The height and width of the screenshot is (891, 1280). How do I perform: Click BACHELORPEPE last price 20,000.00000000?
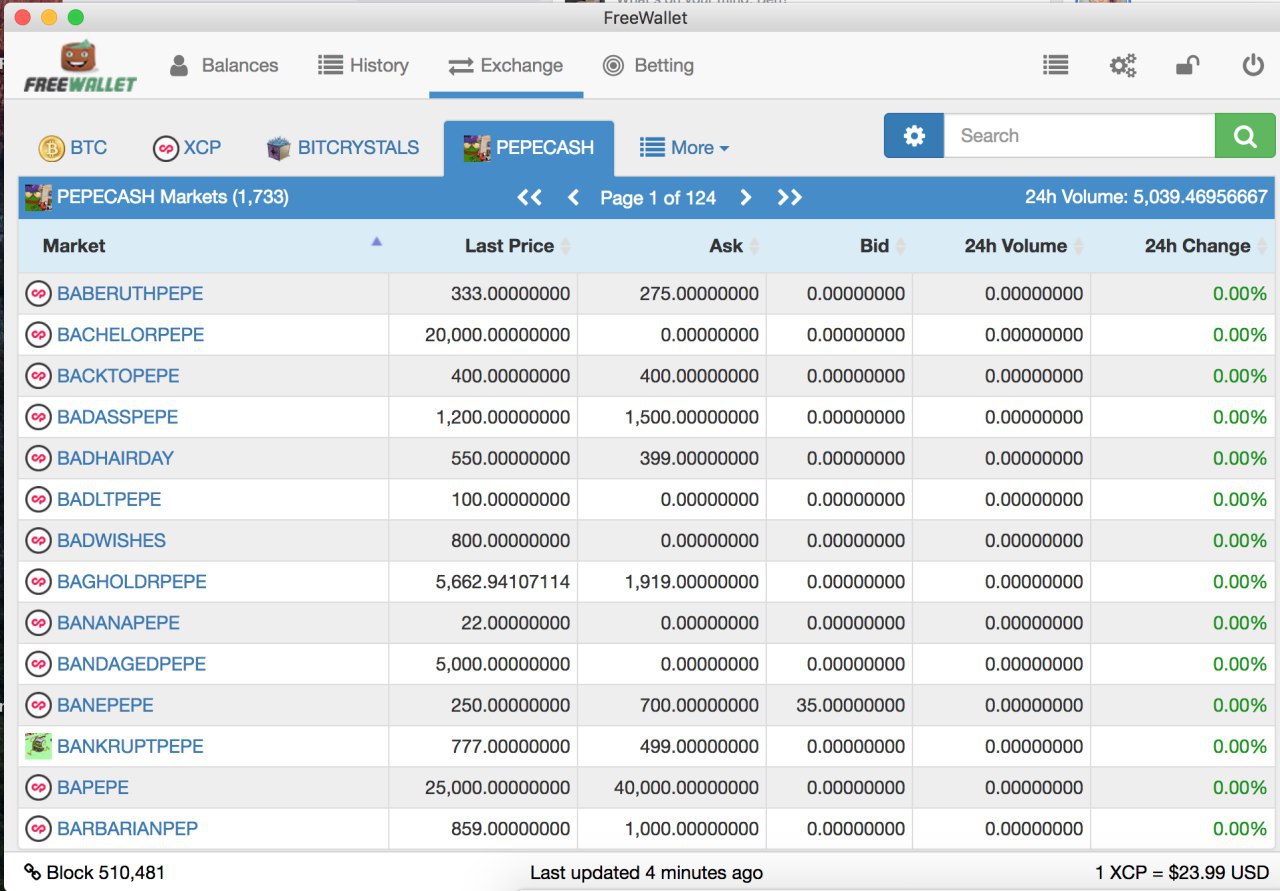pyautogui.click(x=497, y=334)
